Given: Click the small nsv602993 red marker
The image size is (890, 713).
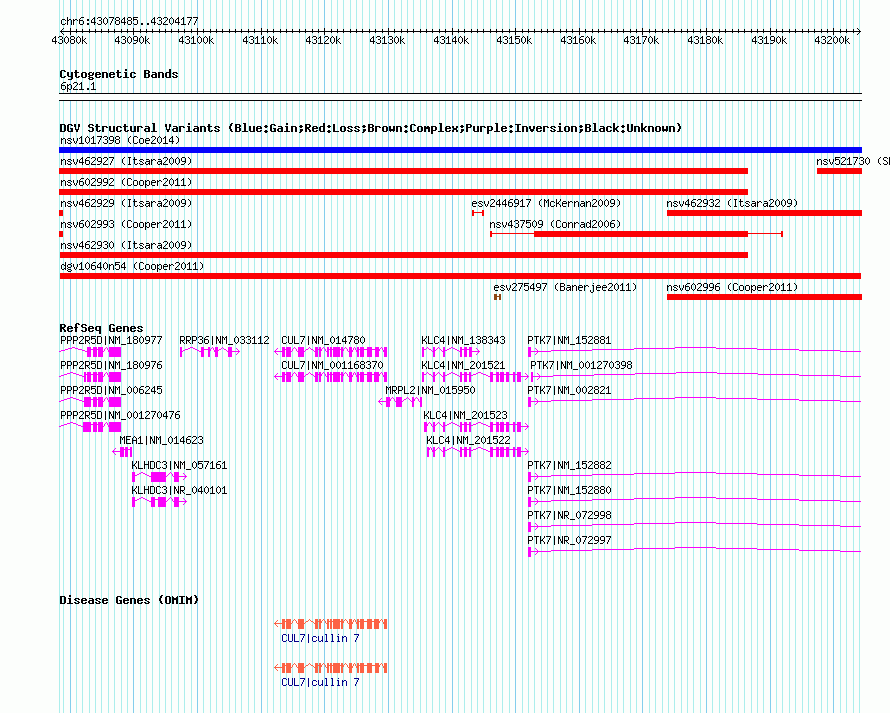Looking at the screenshot, I should [x=61, y=234].
